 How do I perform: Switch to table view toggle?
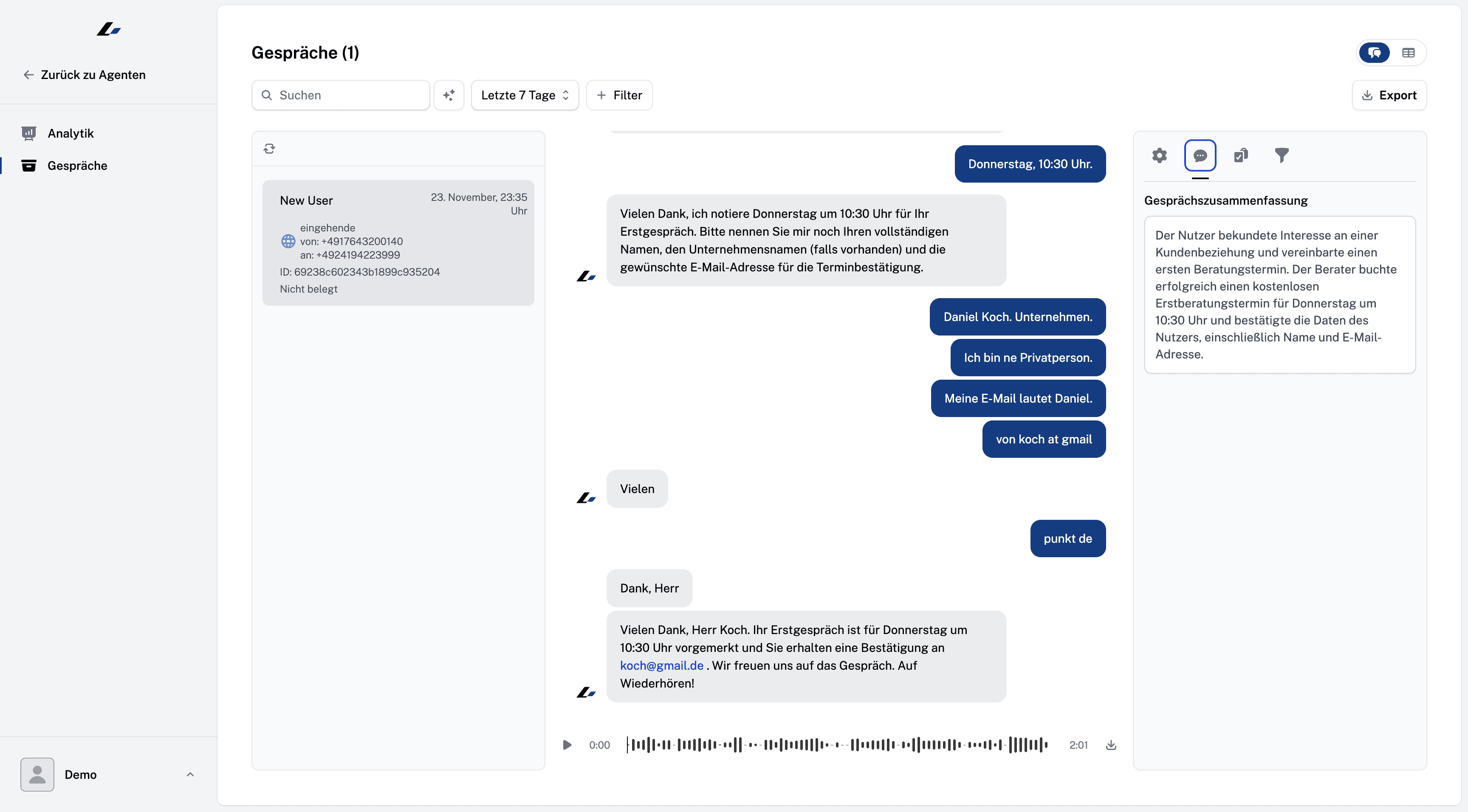[x=1408, y=53]
